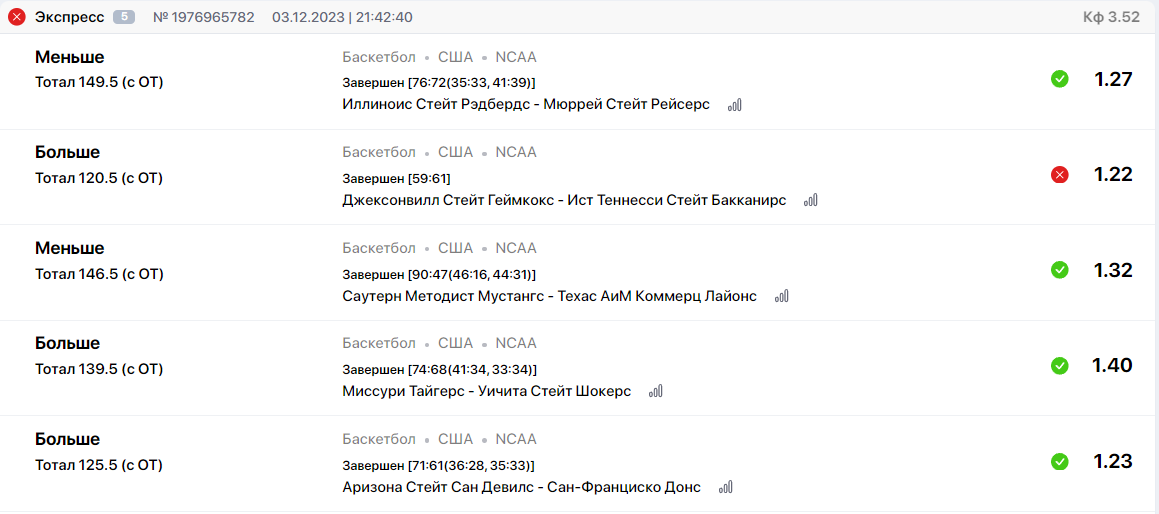Open statistics icon for Саутерн Методист Мустангс match
1159x514 pixels.
(782, 297)
